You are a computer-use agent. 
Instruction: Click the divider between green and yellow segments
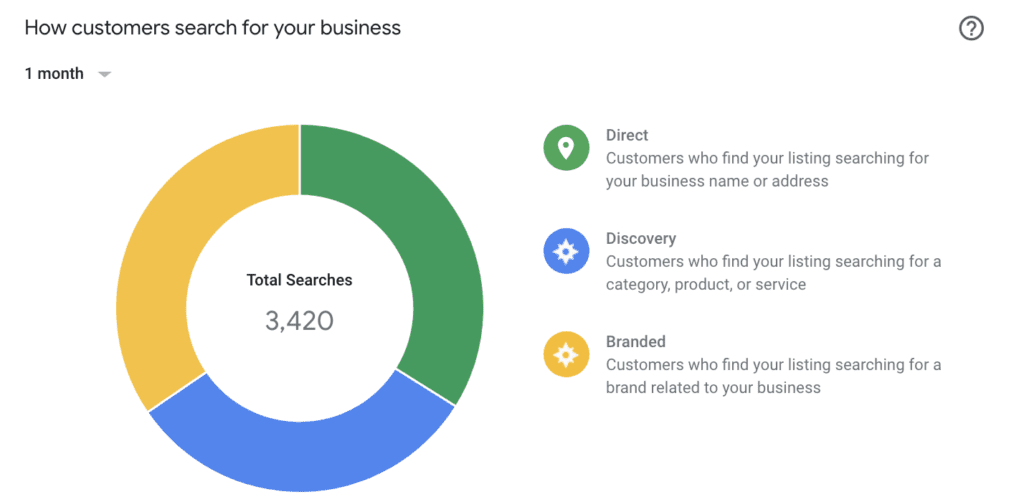(300, 159)
